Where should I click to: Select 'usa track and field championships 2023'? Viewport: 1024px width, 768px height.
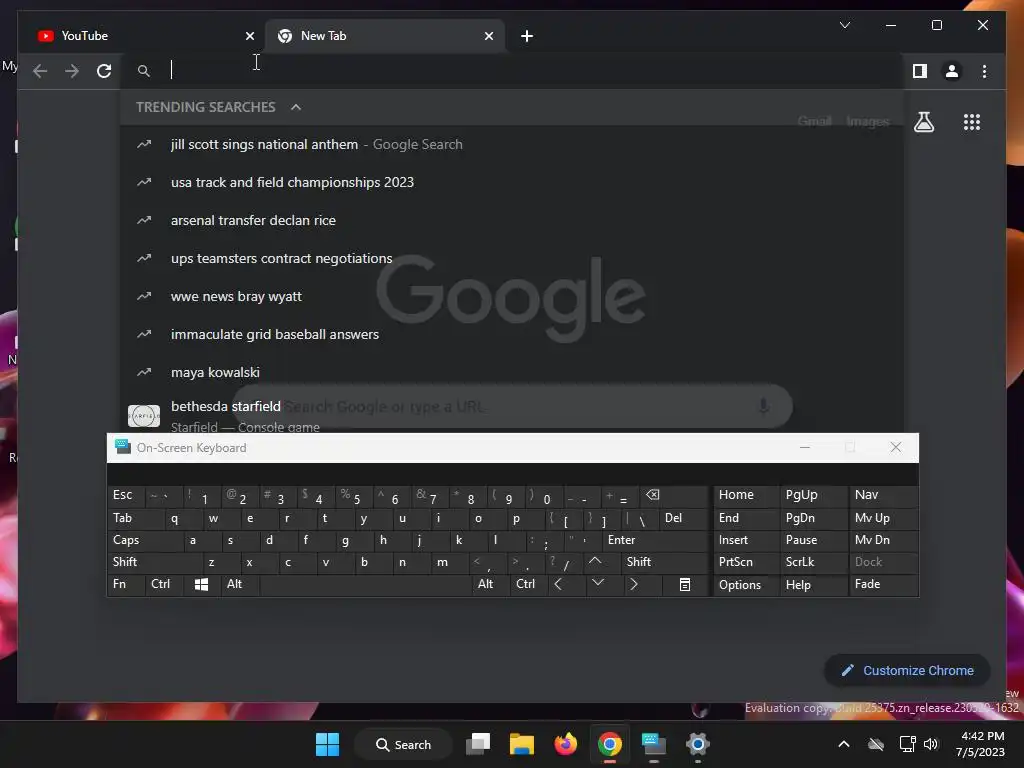(511, 182)
